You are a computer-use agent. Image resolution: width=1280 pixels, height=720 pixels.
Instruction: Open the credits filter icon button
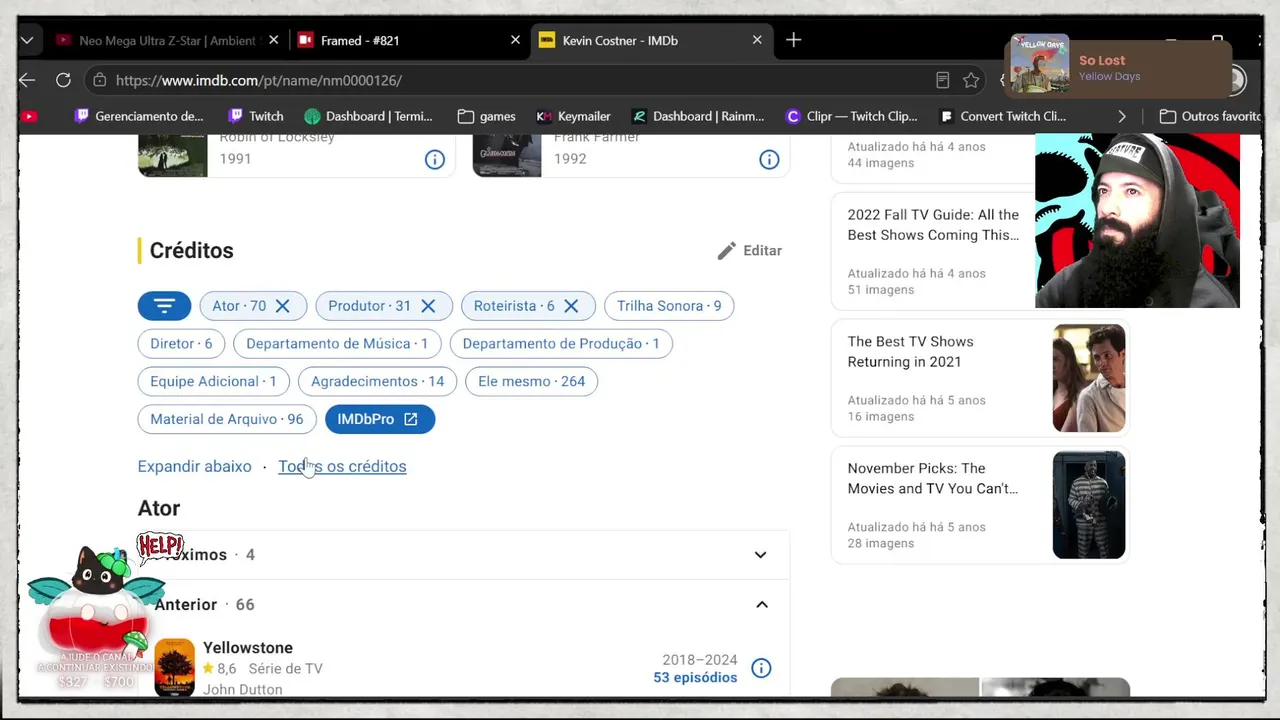coord(164,306)
